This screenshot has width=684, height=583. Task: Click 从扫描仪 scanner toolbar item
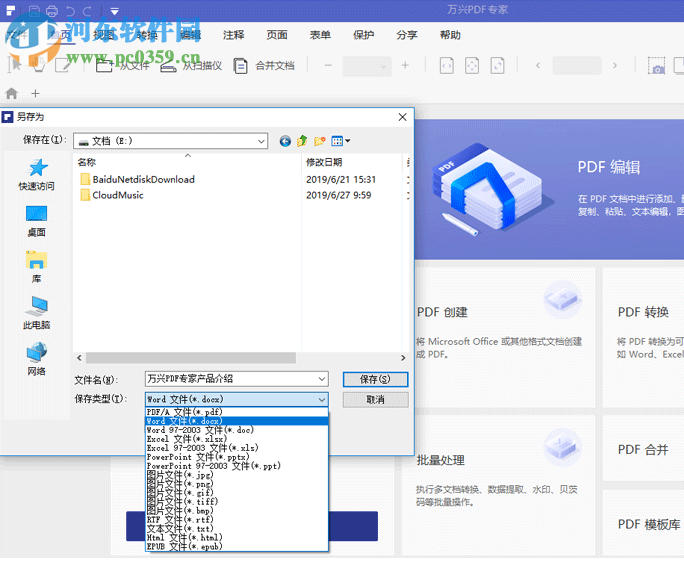click(x=192, y=66)
